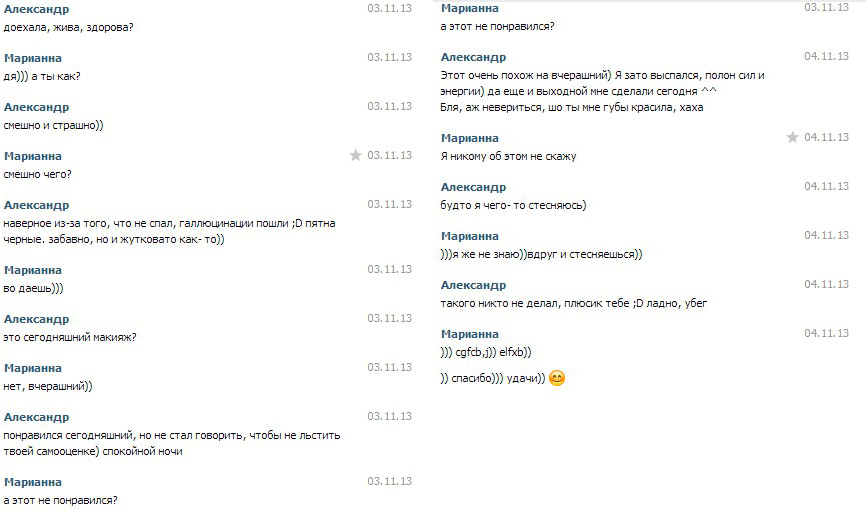Select Александр's name above 'это сегодняшний макияж?'
The image size is (866, 516).
36,320
